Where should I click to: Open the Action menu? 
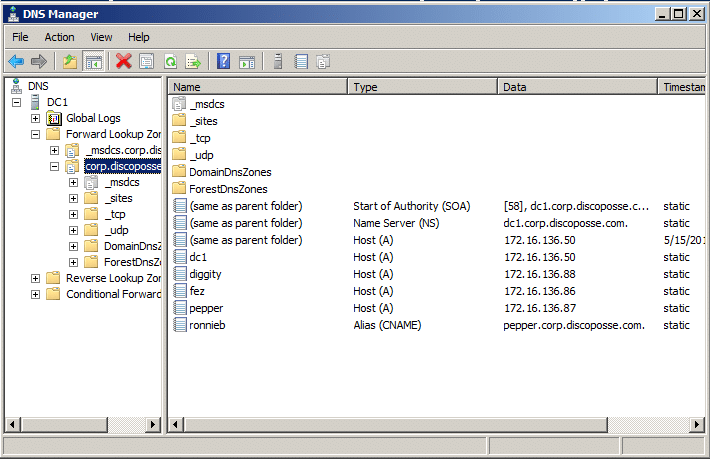[59, 37]
